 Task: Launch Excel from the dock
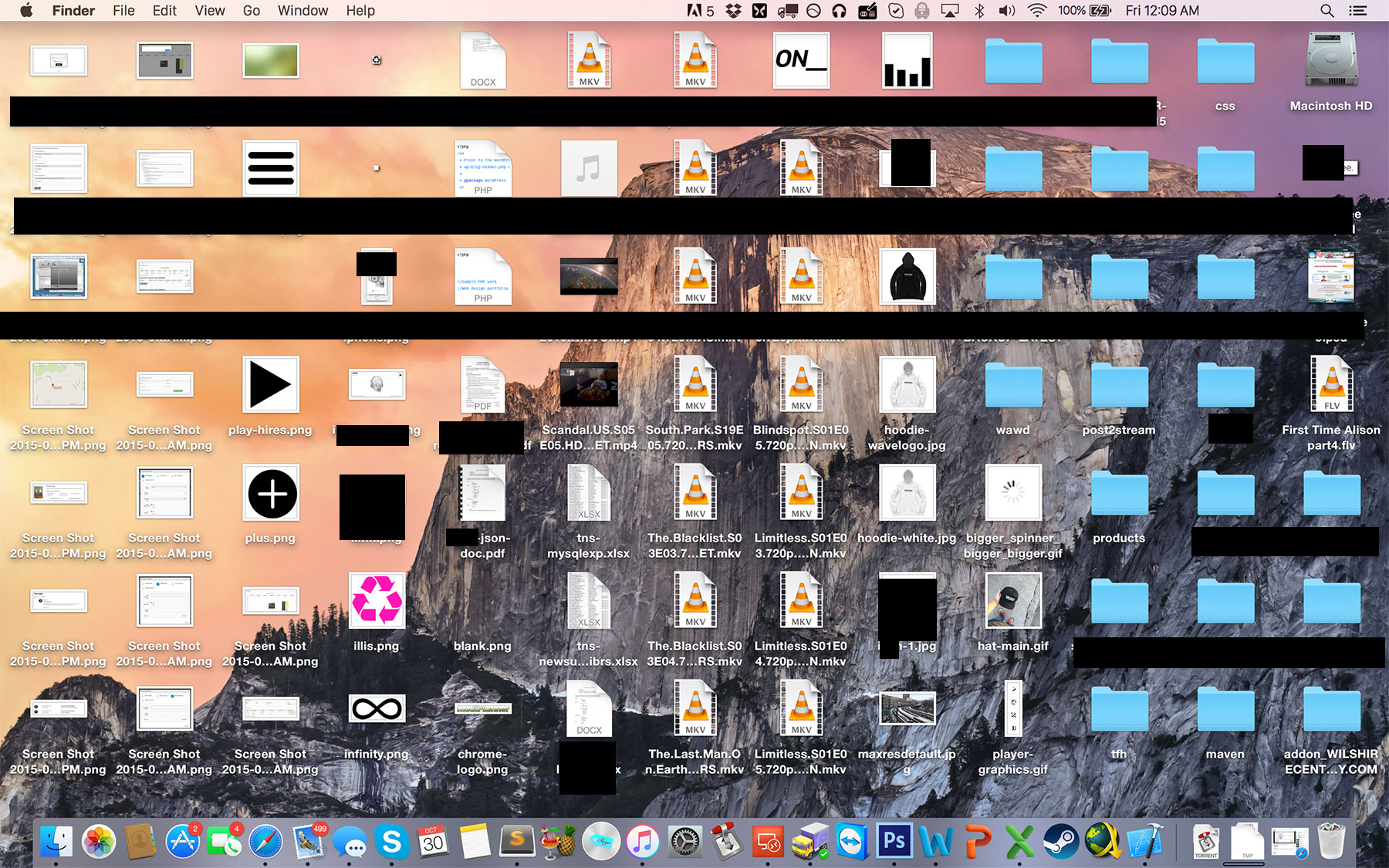click(x=1019, y=841)
